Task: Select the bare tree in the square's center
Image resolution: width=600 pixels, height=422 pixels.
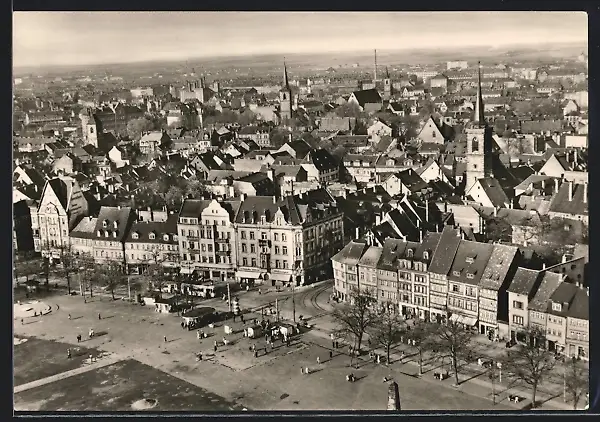Action: click(x=355, y=320)
